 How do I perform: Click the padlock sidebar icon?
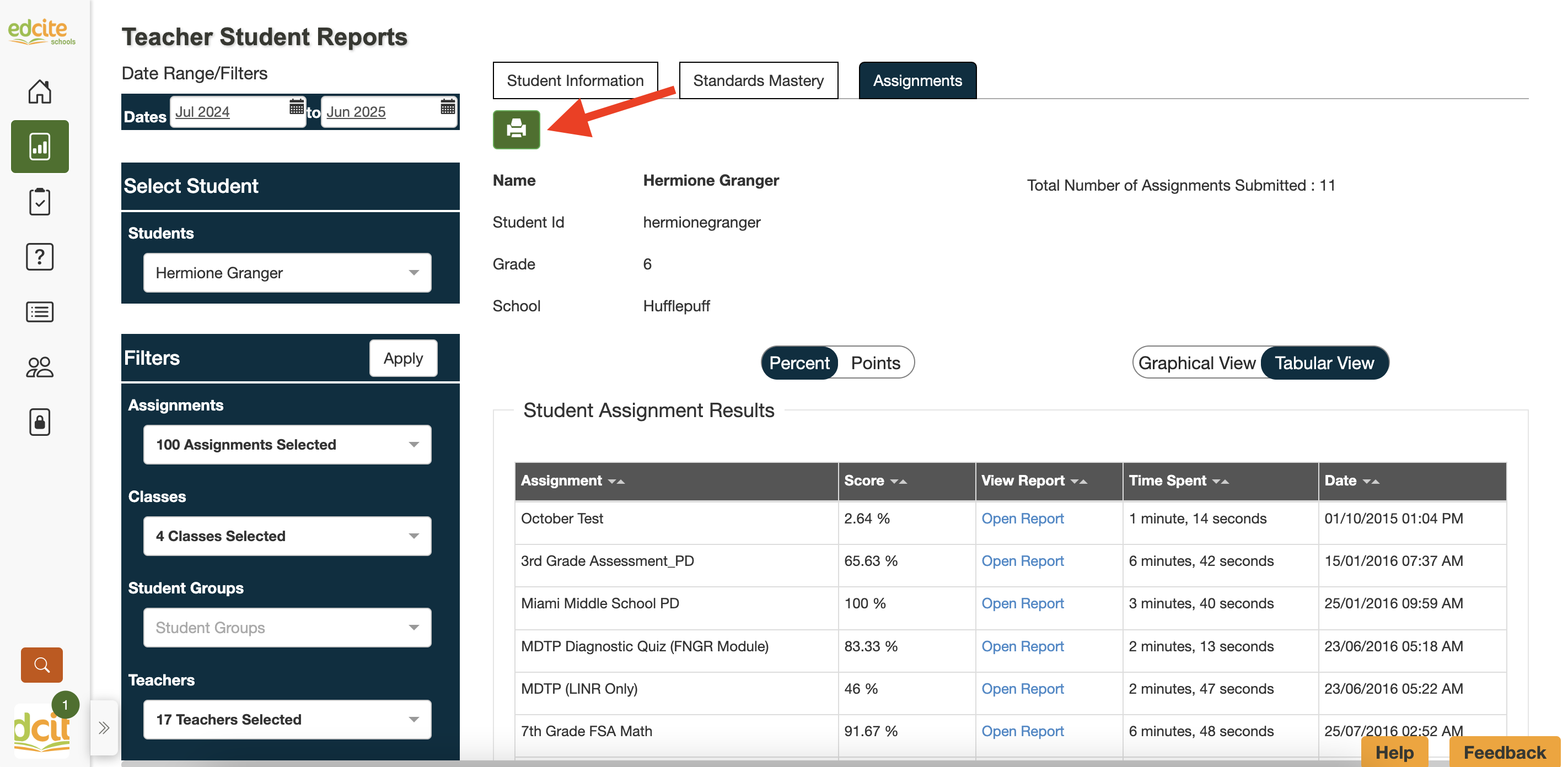pos(40,422)
